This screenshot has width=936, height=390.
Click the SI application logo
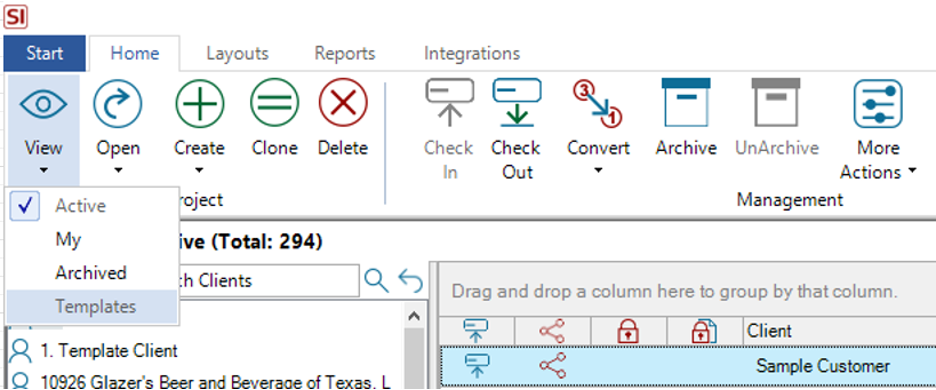click(16, 16)
